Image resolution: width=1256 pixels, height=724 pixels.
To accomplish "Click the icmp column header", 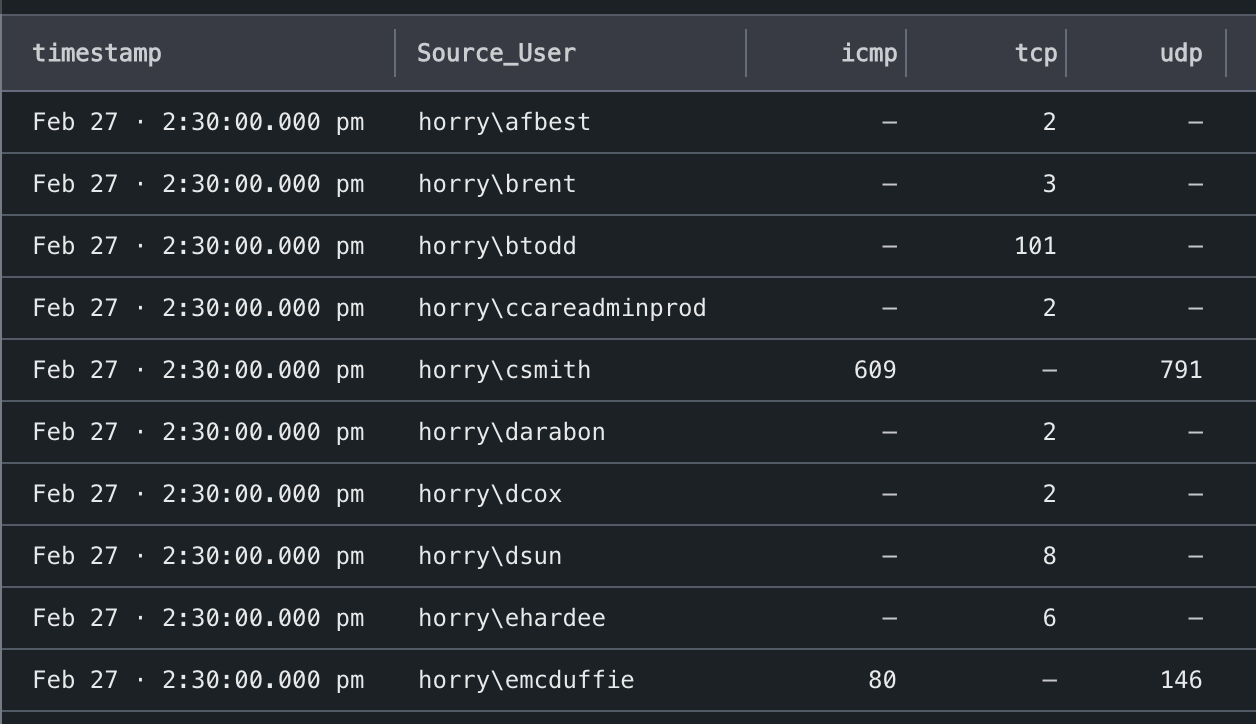I will (869, 53).
